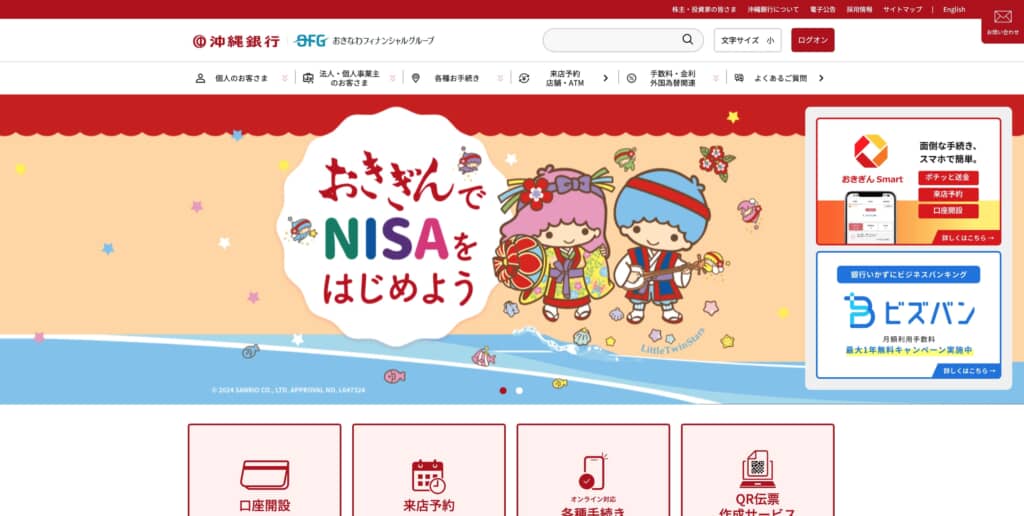Click the magnifier search icon

(x=687, y=40)
